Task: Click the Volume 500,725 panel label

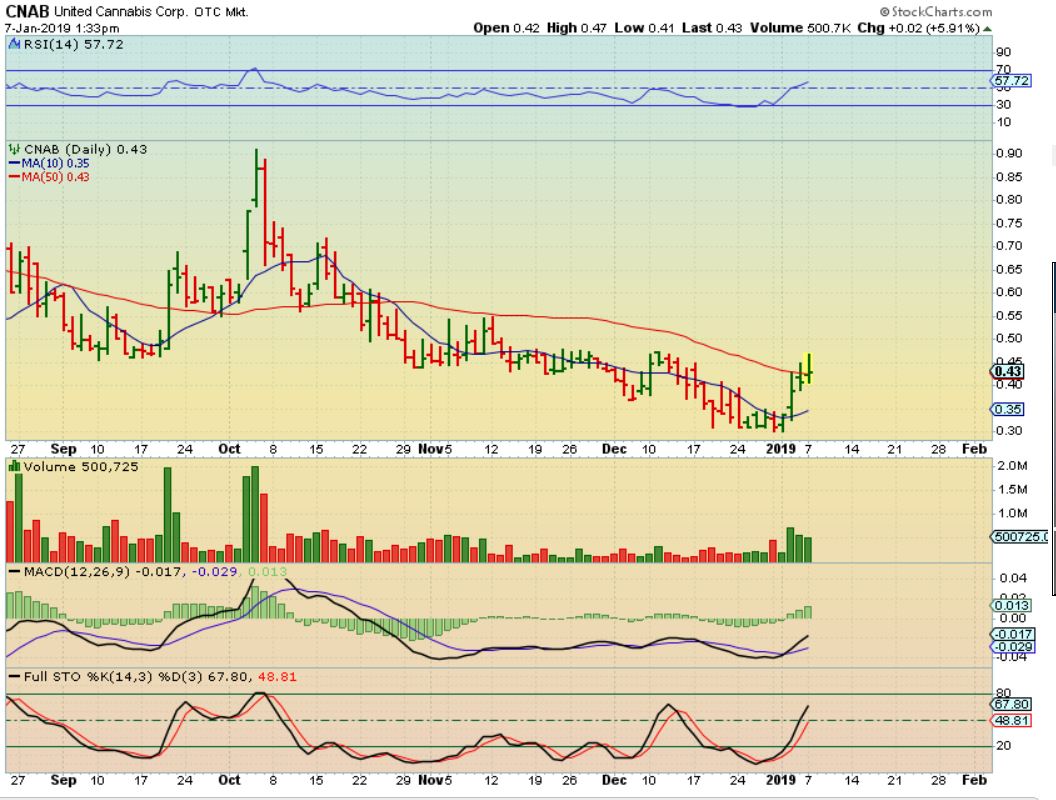Action: point(81,467)
